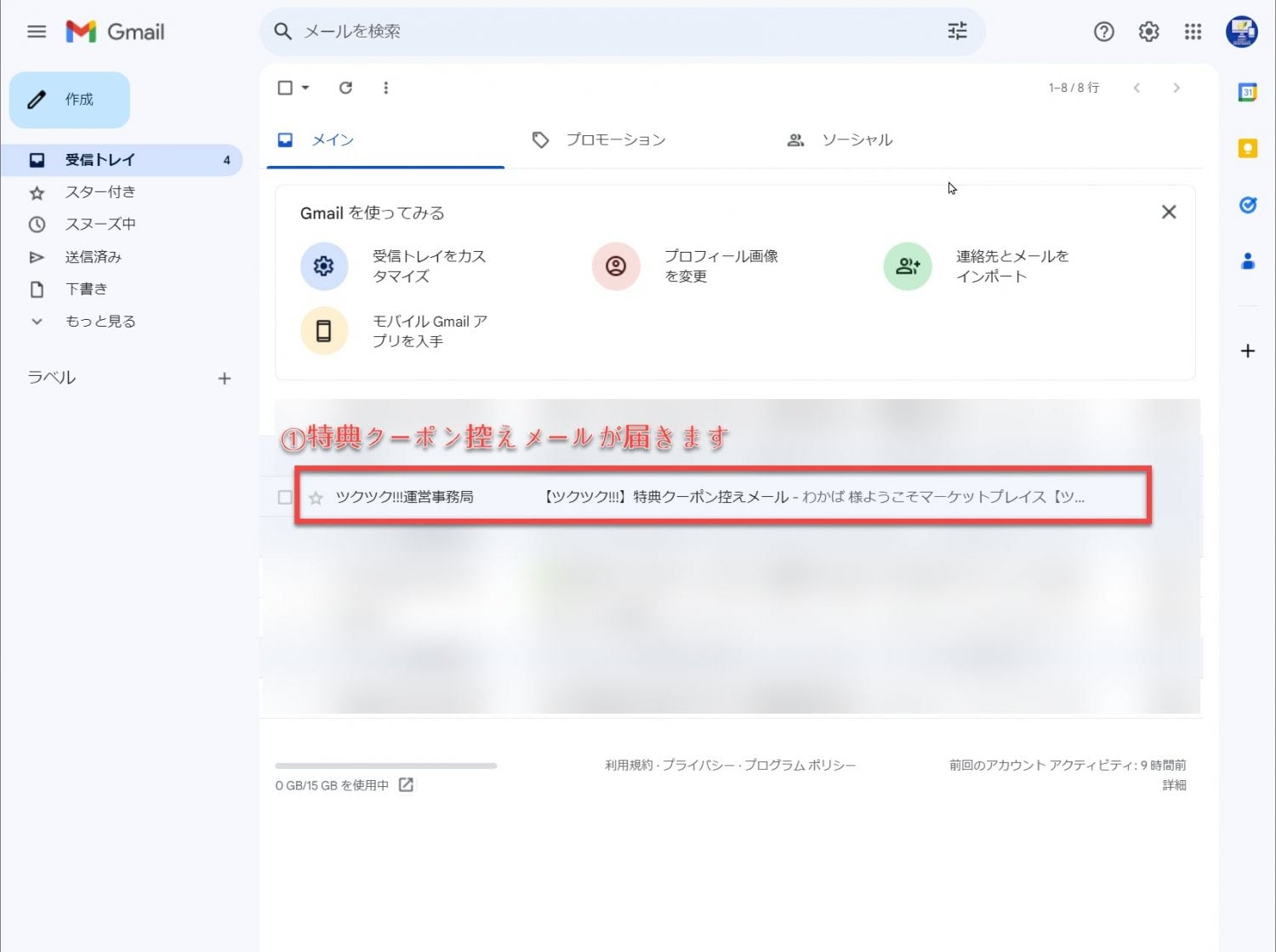Expand もっと見る in the sidebar
The height and width of the screenshot is (952, 1276).
100,322
